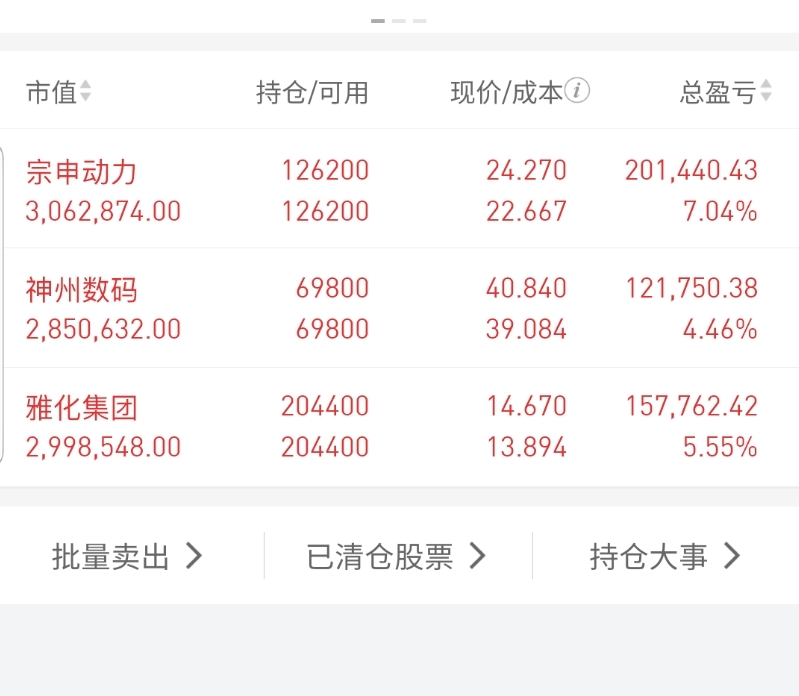Viewport: 799px width, 696px height.
Task: Select the first page indicator dash
Action: (x=378, y=21)
